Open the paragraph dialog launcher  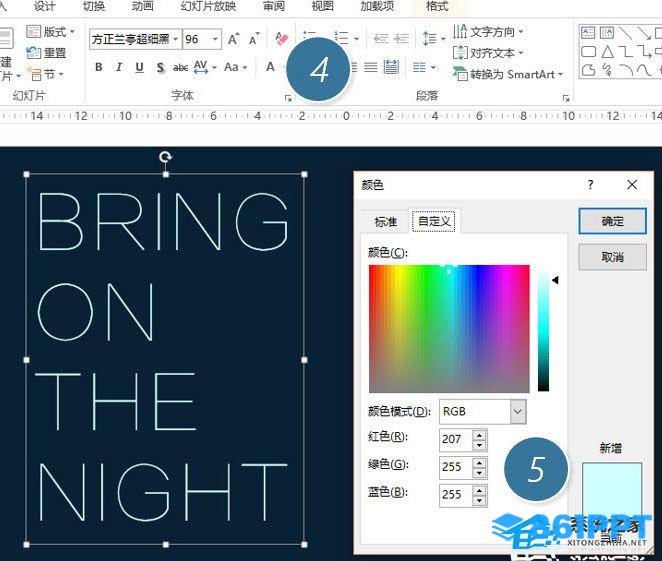pos(566,98)
